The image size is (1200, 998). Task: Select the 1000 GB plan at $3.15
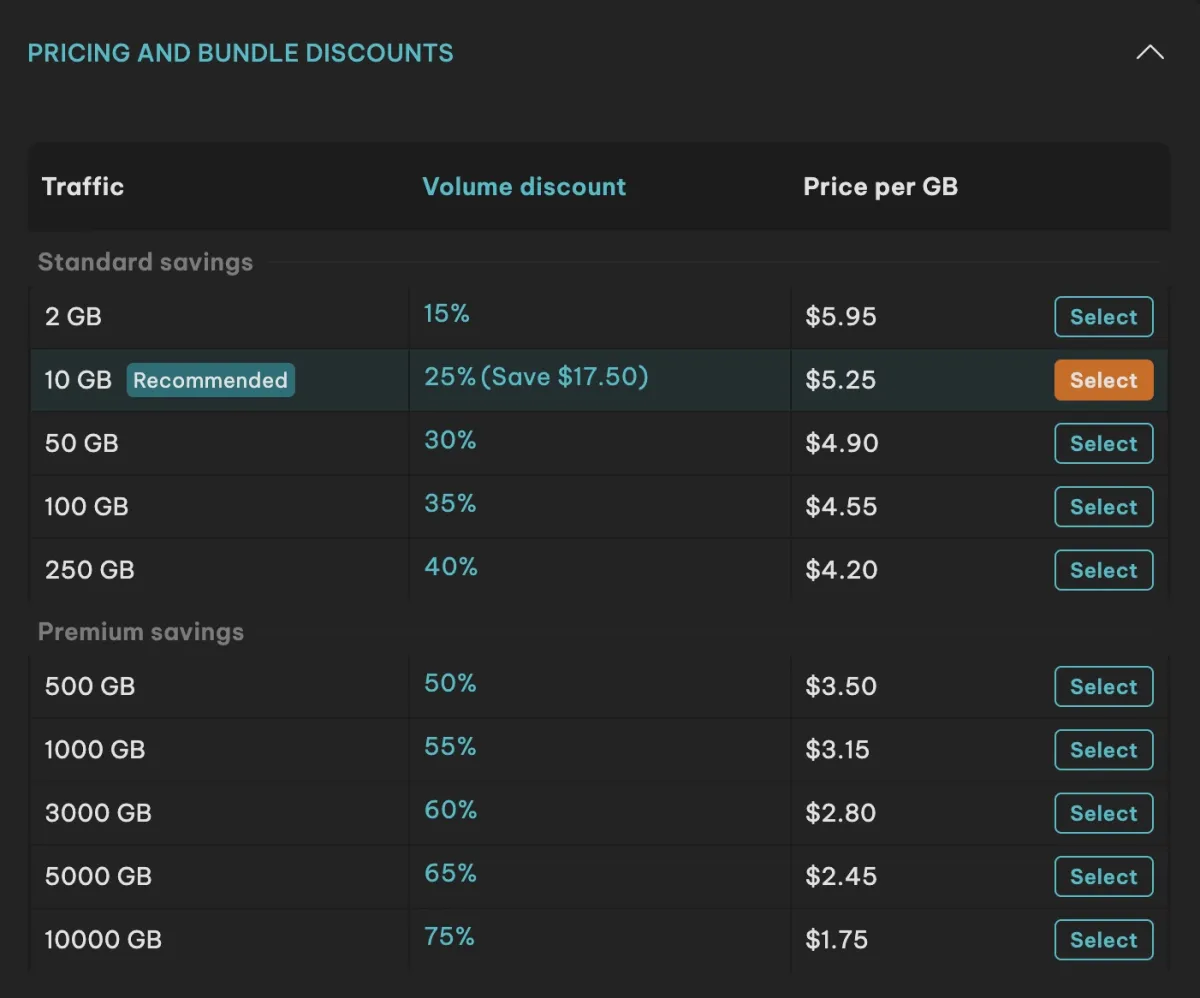pyautogui.click(x=1104, y=750)
